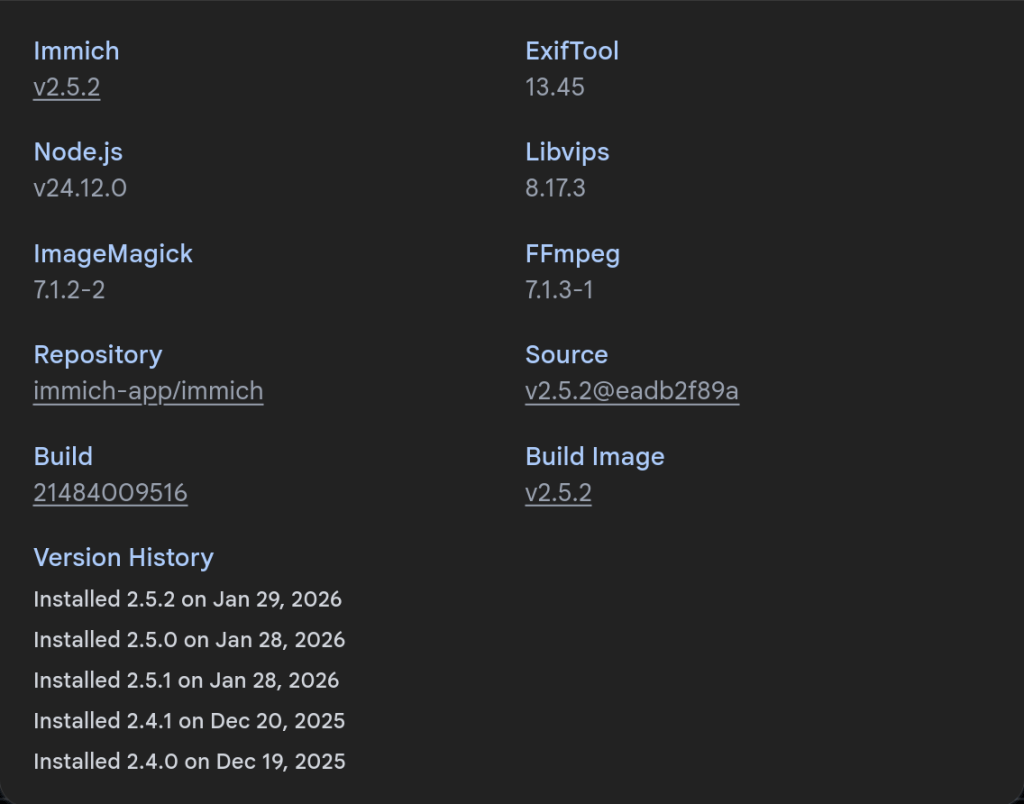Click the Libvips version 8.17.3 value
The height and width of the screenshot is (804, 1024).
tap(555, 188)
